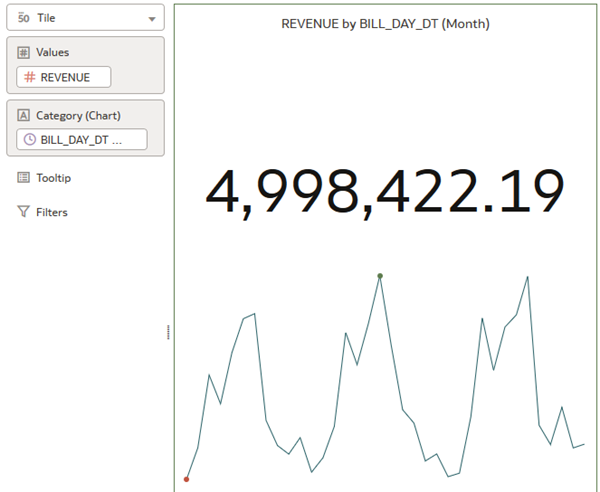Click the Filters funnel icon
This screenshot has height=492, width=600.
pos(23,212)
